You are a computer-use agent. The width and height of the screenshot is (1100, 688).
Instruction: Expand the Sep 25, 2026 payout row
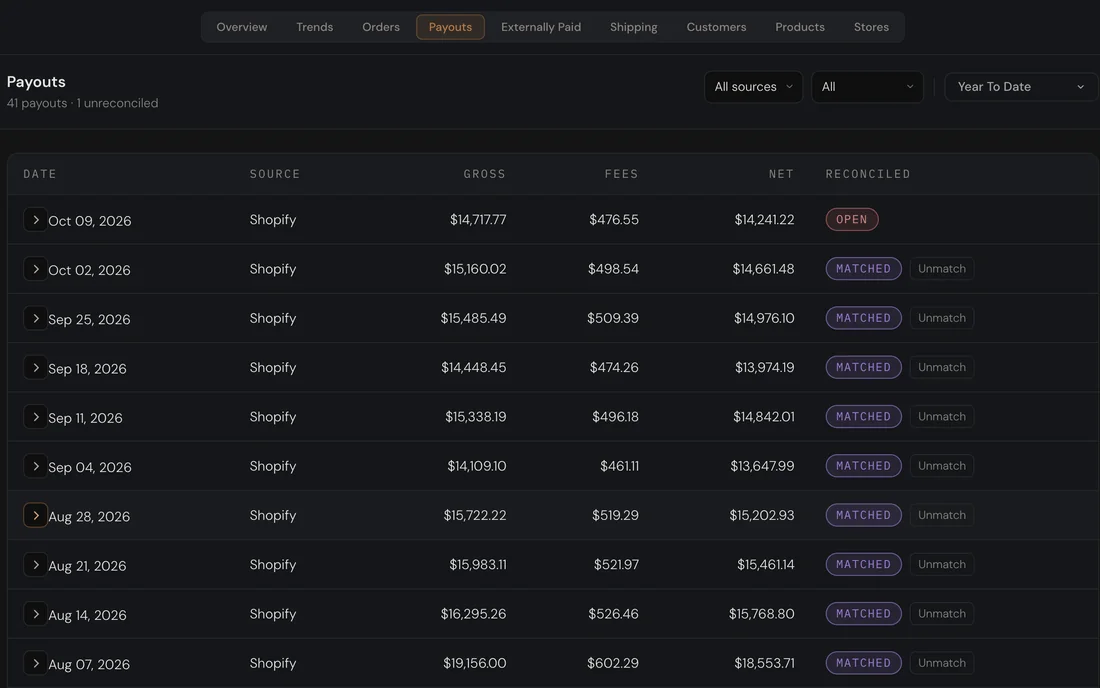click(x=35, y=318)
